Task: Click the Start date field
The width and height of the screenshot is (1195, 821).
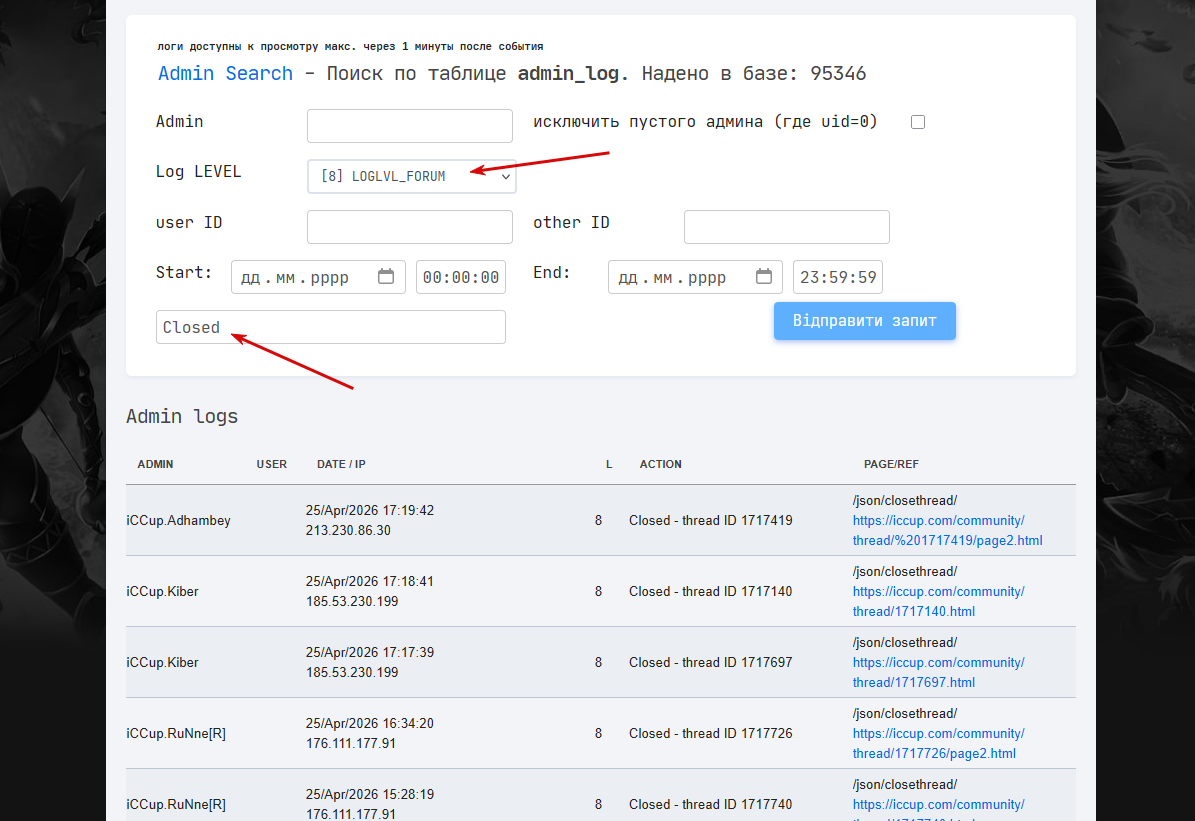Action: pyautogui.click(x=318, y=277)
